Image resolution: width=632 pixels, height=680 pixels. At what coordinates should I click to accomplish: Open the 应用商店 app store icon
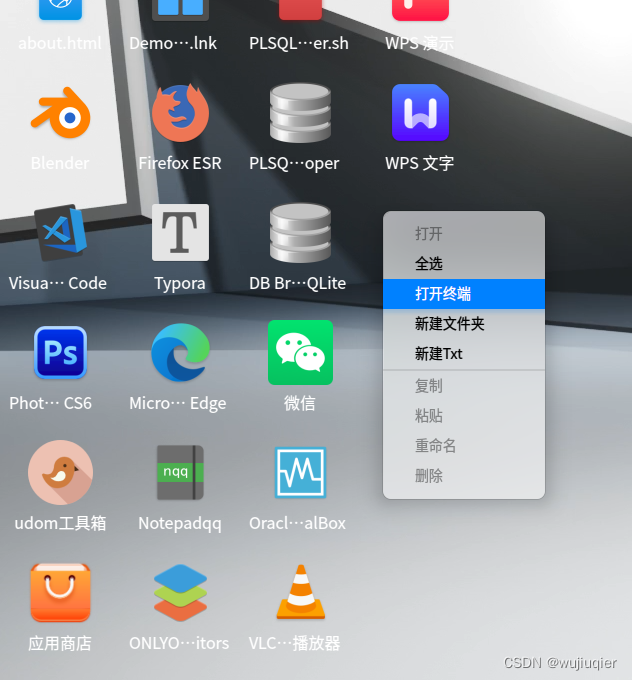click(x=60, y=592)
